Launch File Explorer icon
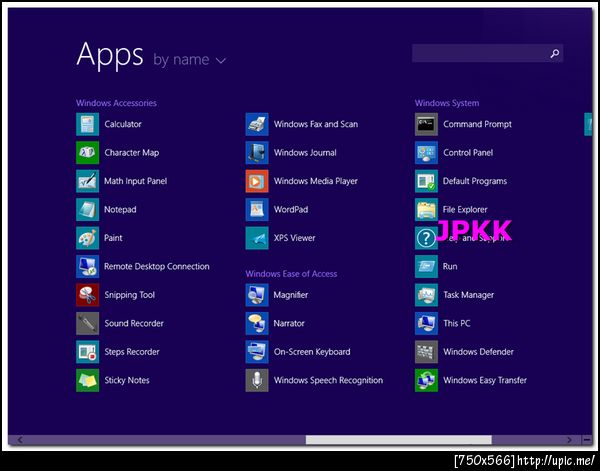The image size is (600, 471). pos(426,209)
